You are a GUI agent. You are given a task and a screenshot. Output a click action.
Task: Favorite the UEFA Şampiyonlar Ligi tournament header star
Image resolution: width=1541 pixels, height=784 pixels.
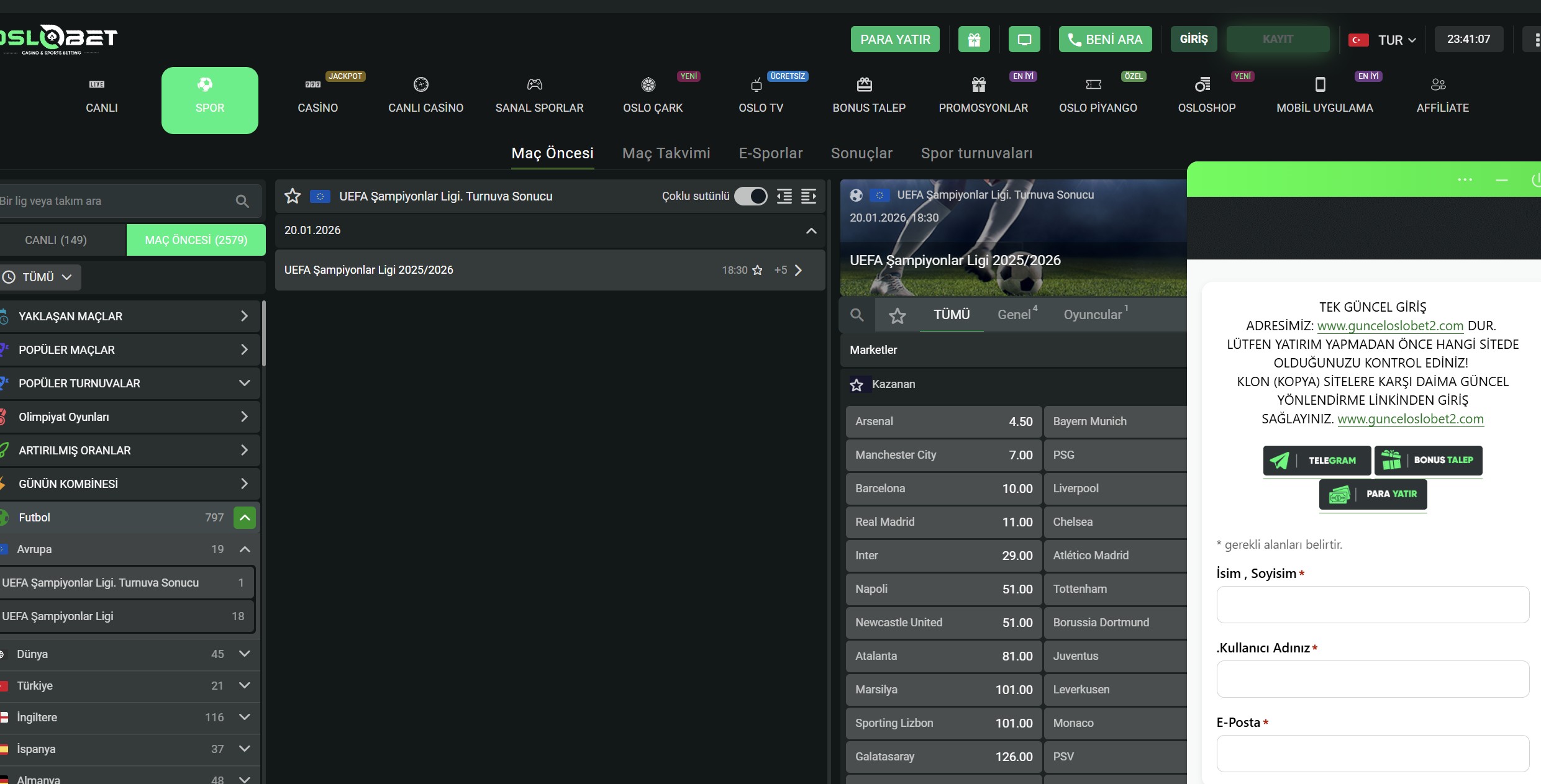pyautogui.click(x=293, y=196)
